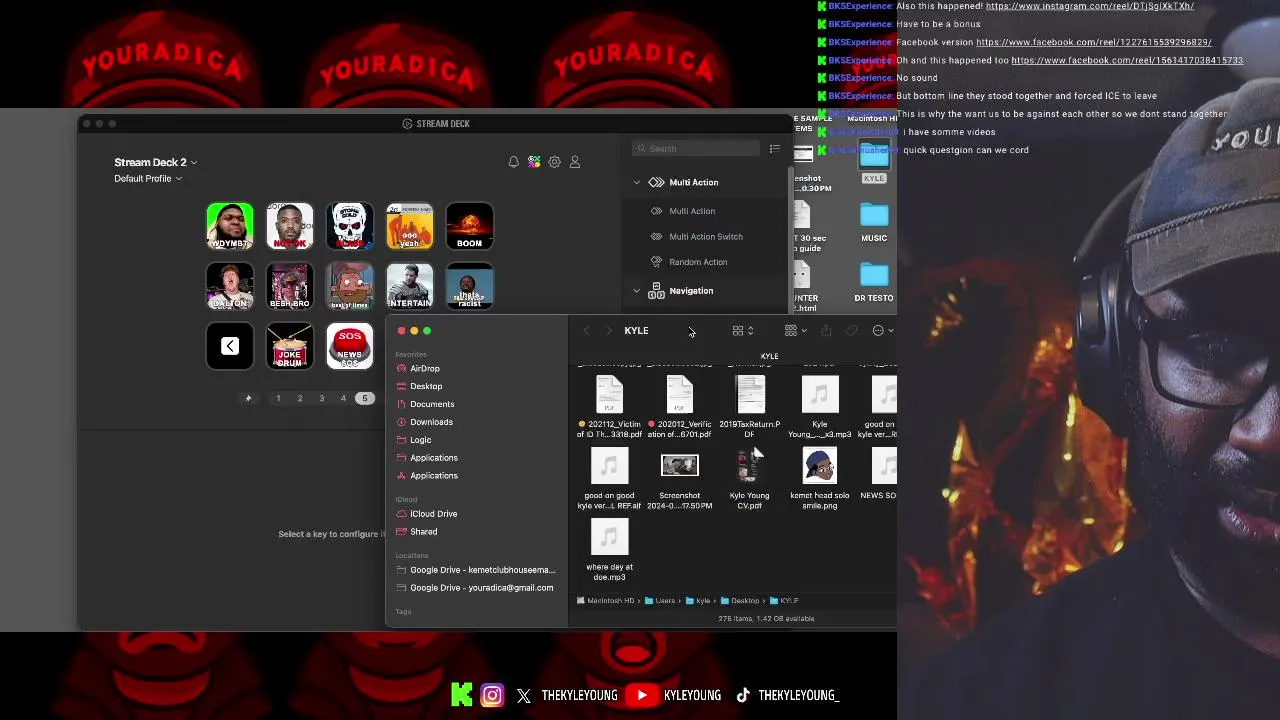Click Finder share toolbar icon
The height and width of the screenshot is (720, 1280).
coord(826,331)
